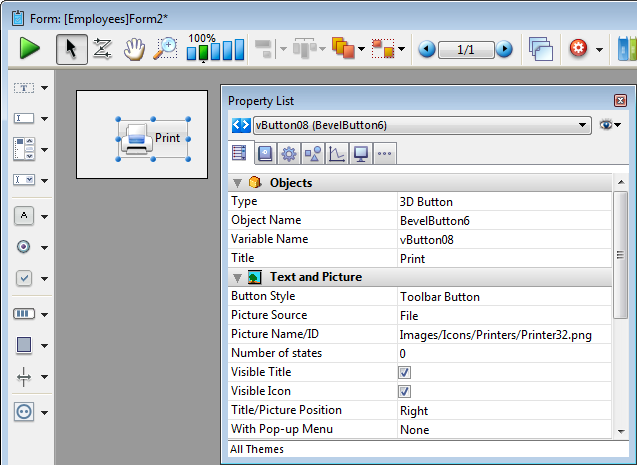Click the Print button on the form
This screenshot has width=637, height=465.
[152, 138]
